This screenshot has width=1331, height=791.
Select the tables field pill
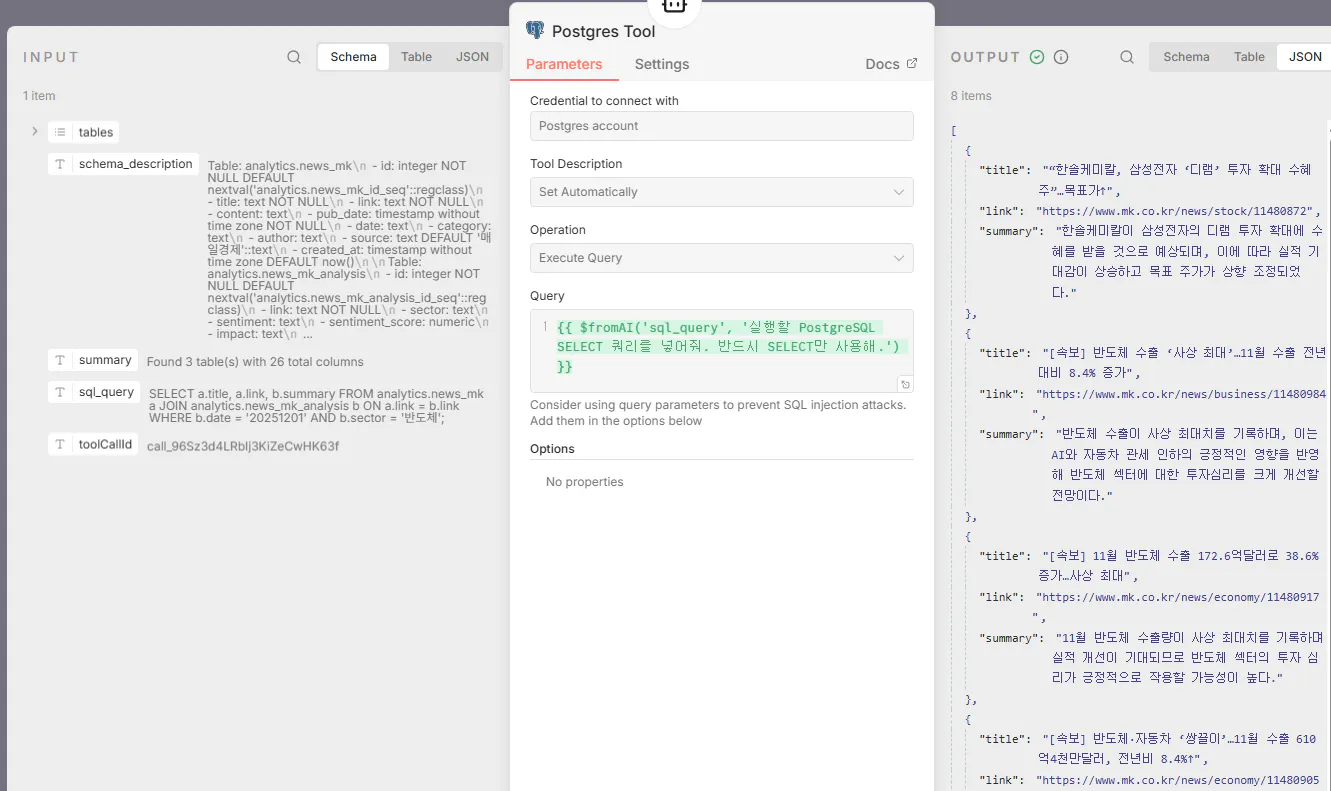click(84, 132)
